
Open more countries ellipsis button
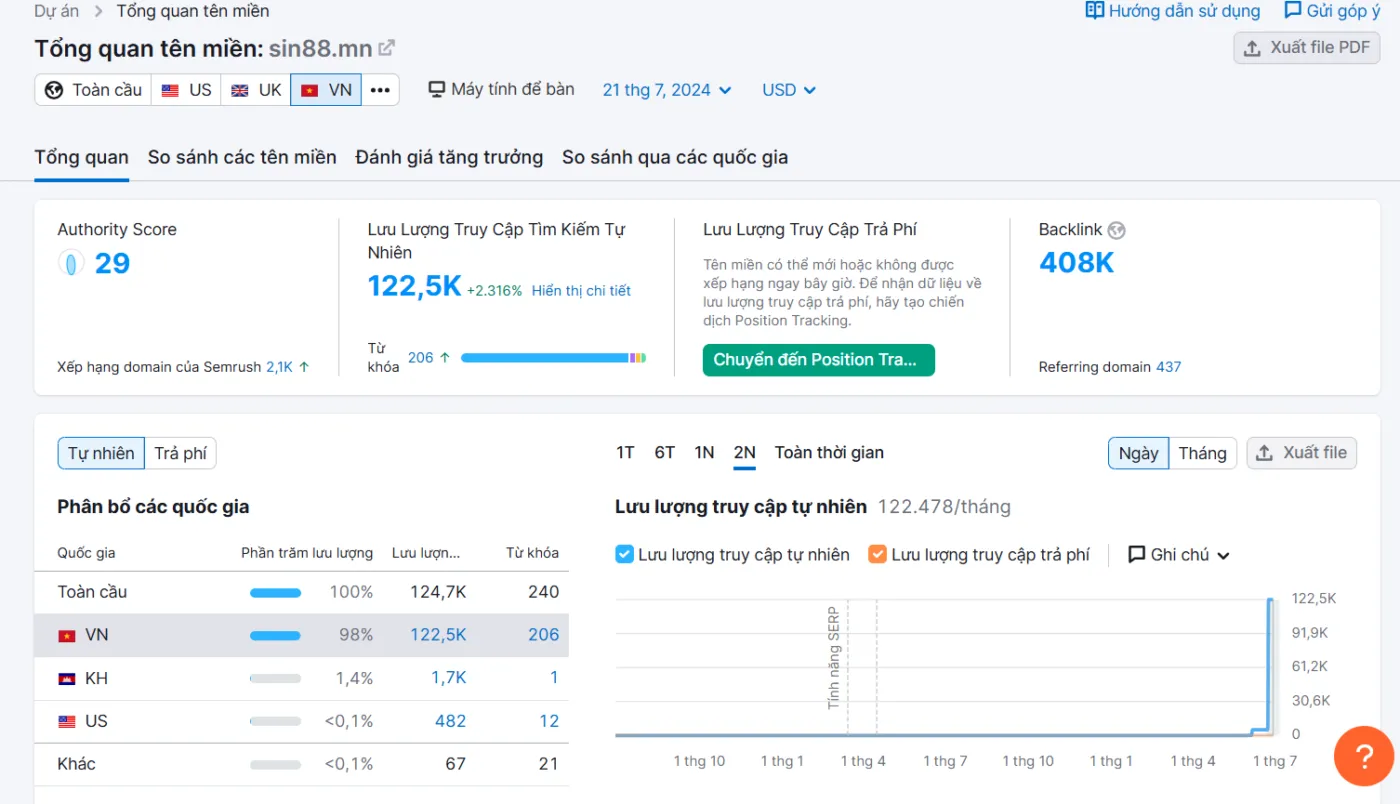[x=380, y=90]
